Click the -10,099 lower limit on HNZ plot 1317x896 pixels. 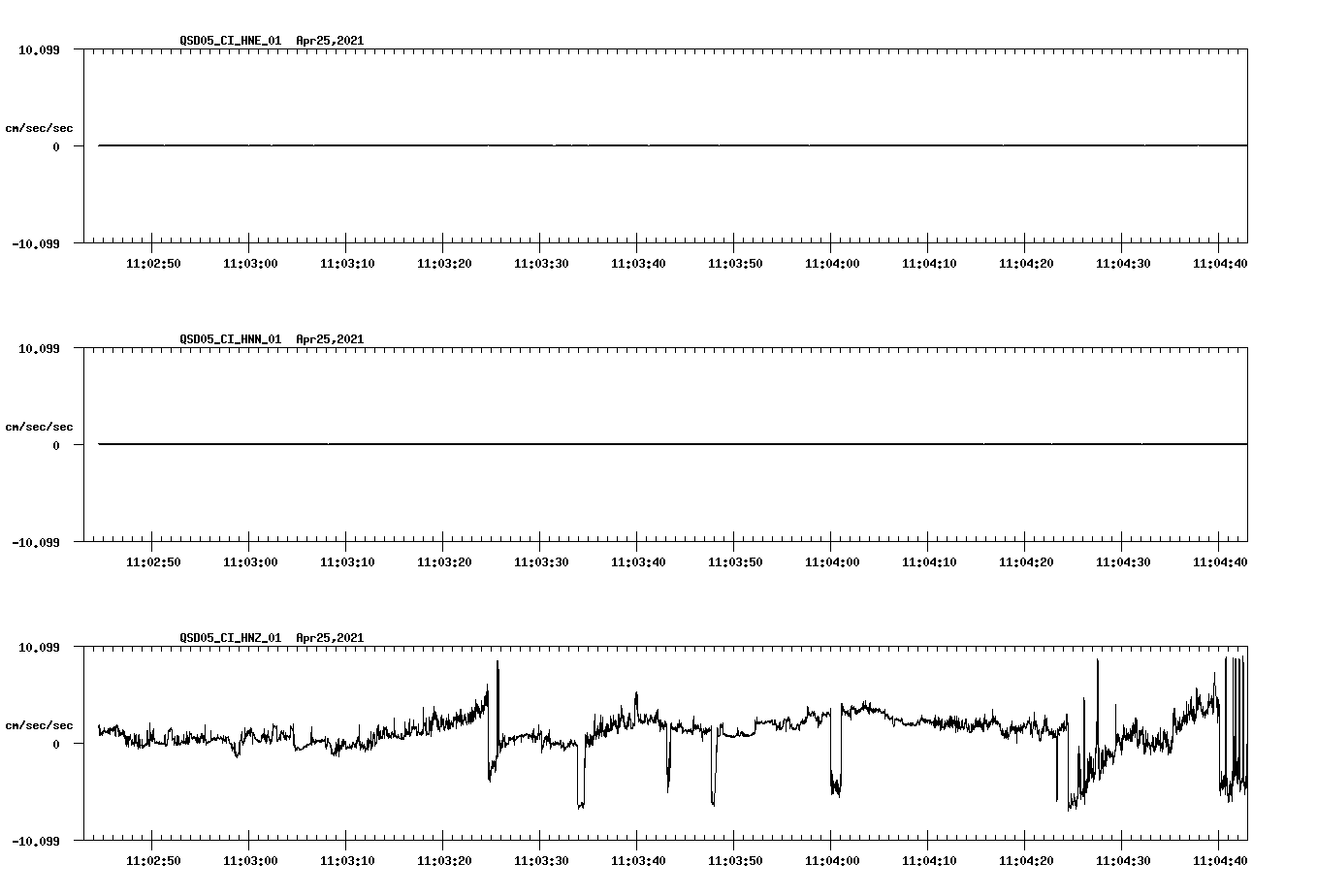36,840
